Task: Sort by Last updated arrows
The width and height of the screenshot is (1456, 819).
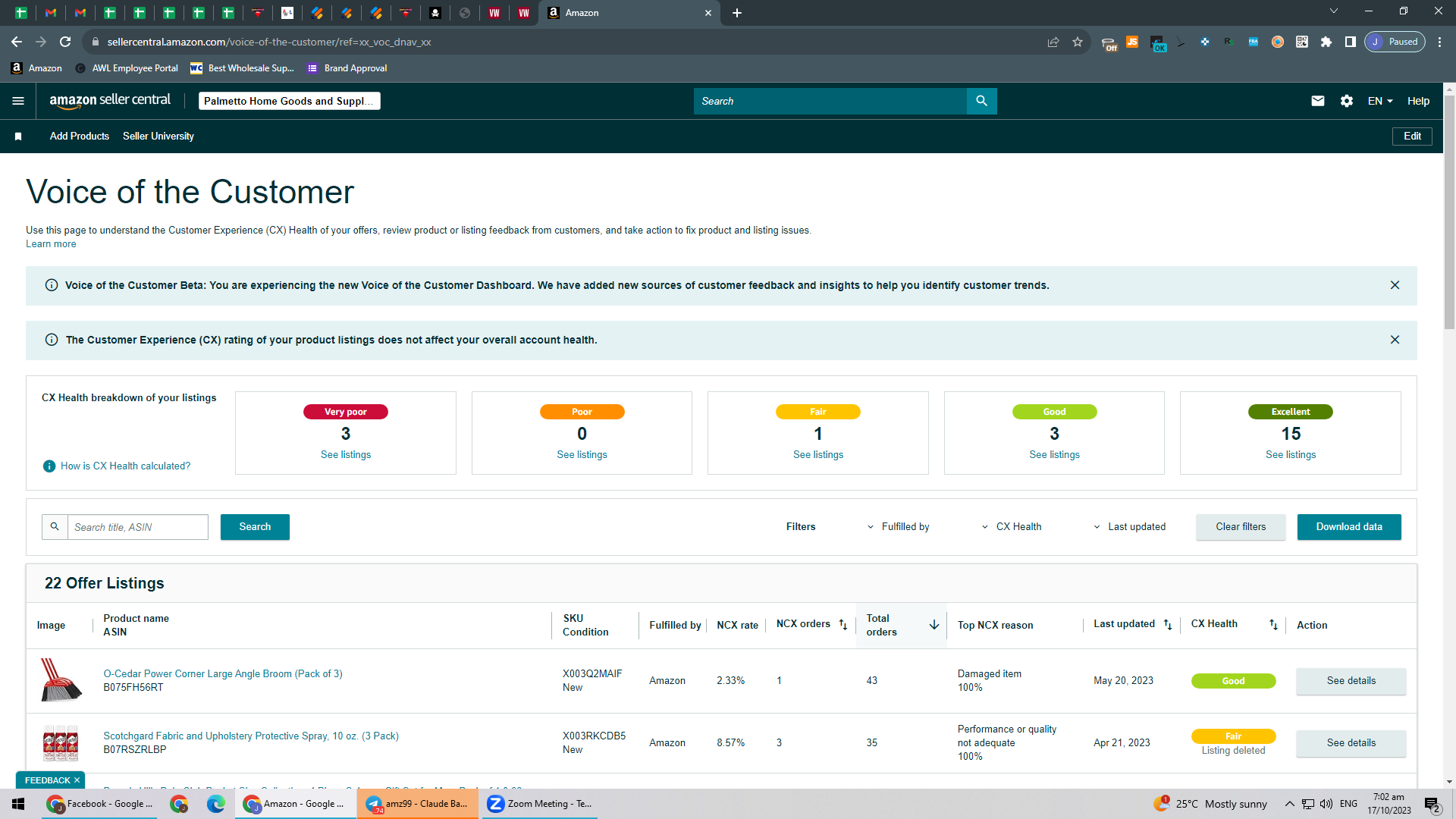Action: pyautogui.click(x=1168, y=625)
